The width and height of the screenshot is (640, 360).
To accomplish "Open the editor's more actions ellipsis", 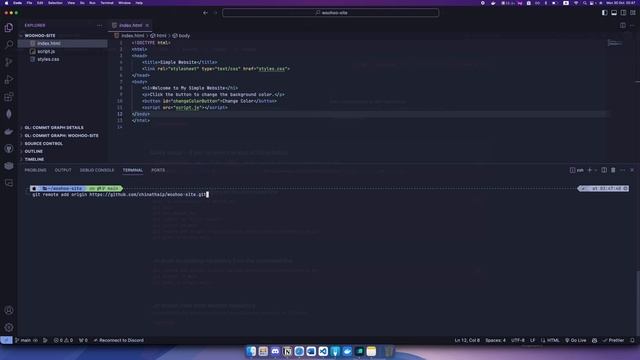I will [x=632, y=25].
